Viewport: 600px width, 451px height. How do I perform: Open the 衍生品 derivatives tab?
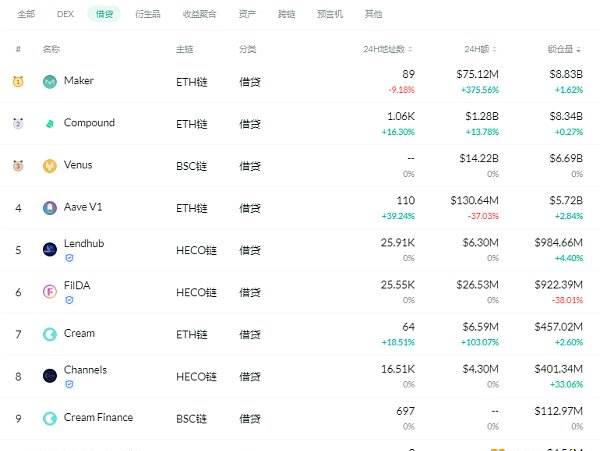tap(148, 15)
